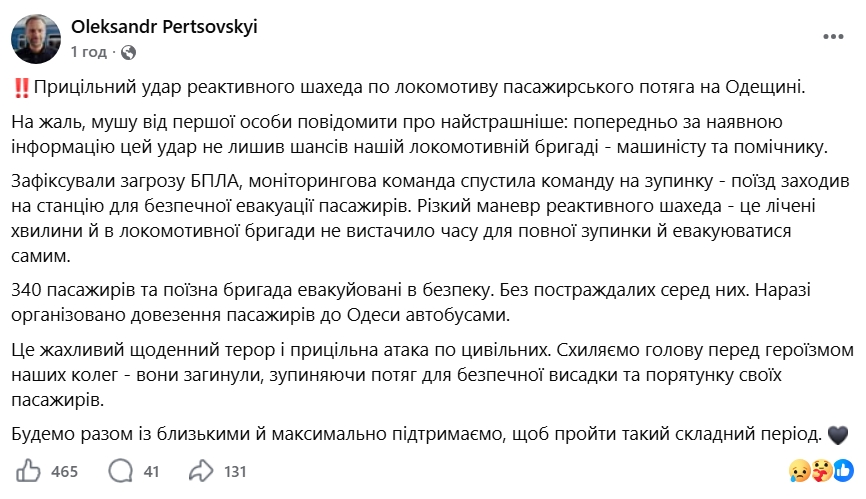
Task: Open the profile avatar photo
Action: point(36,39)
